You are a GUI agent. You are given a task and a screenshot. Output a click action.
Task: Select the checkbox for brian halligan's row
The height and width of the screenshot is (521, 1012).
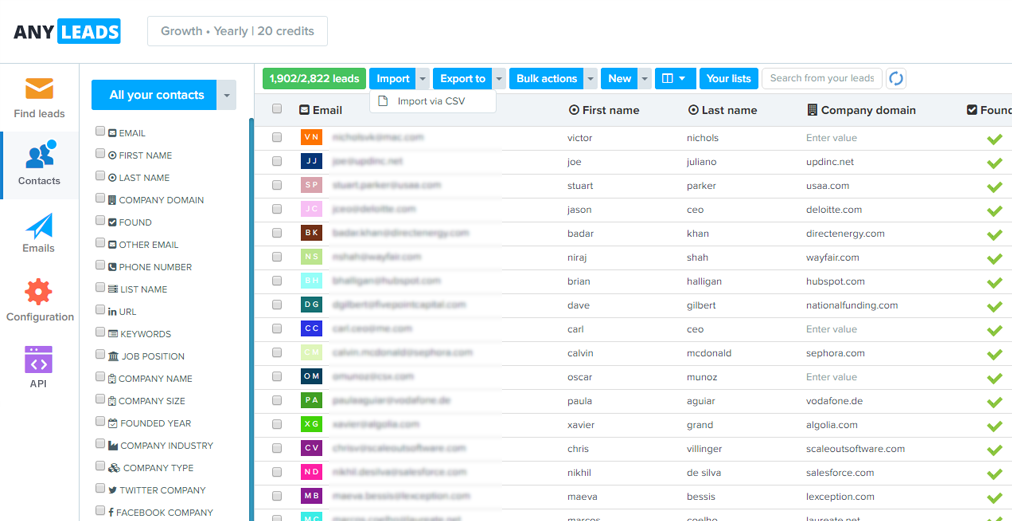tap(277, 281)
